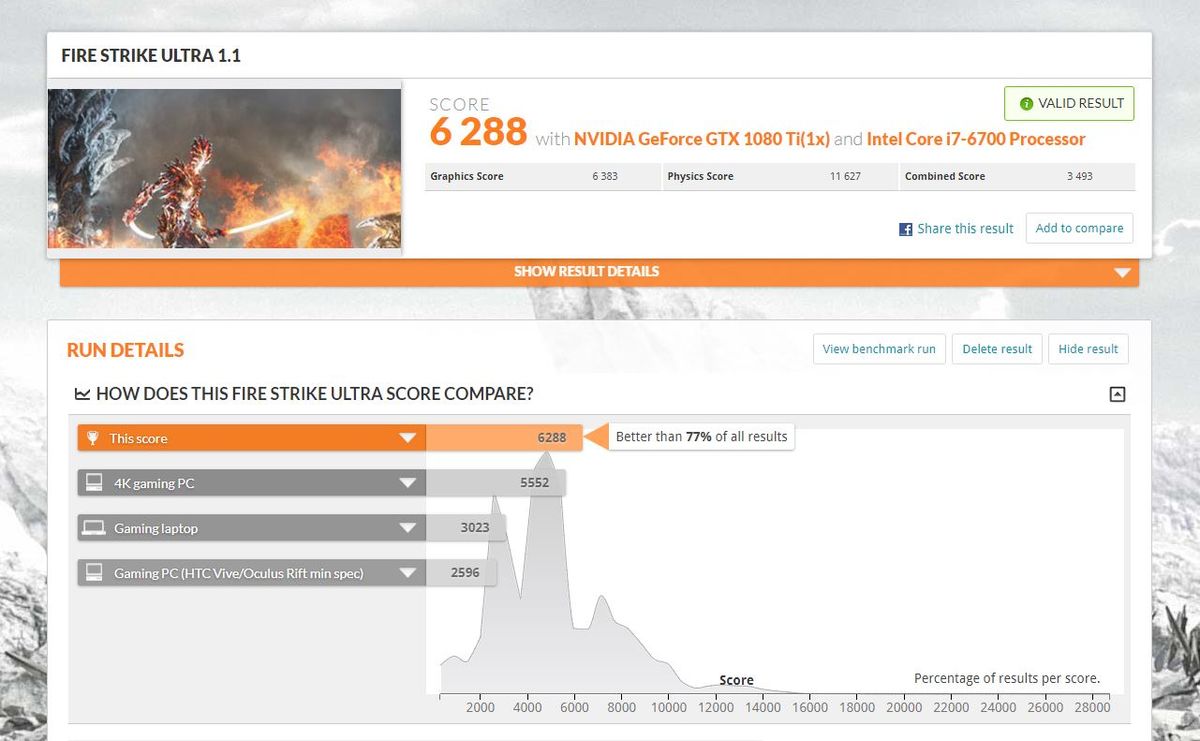This screenshot has width=1200, height=741.
Task: Click the physics score value 11 627
Action: pyautogui.click(x=845, y=176)
